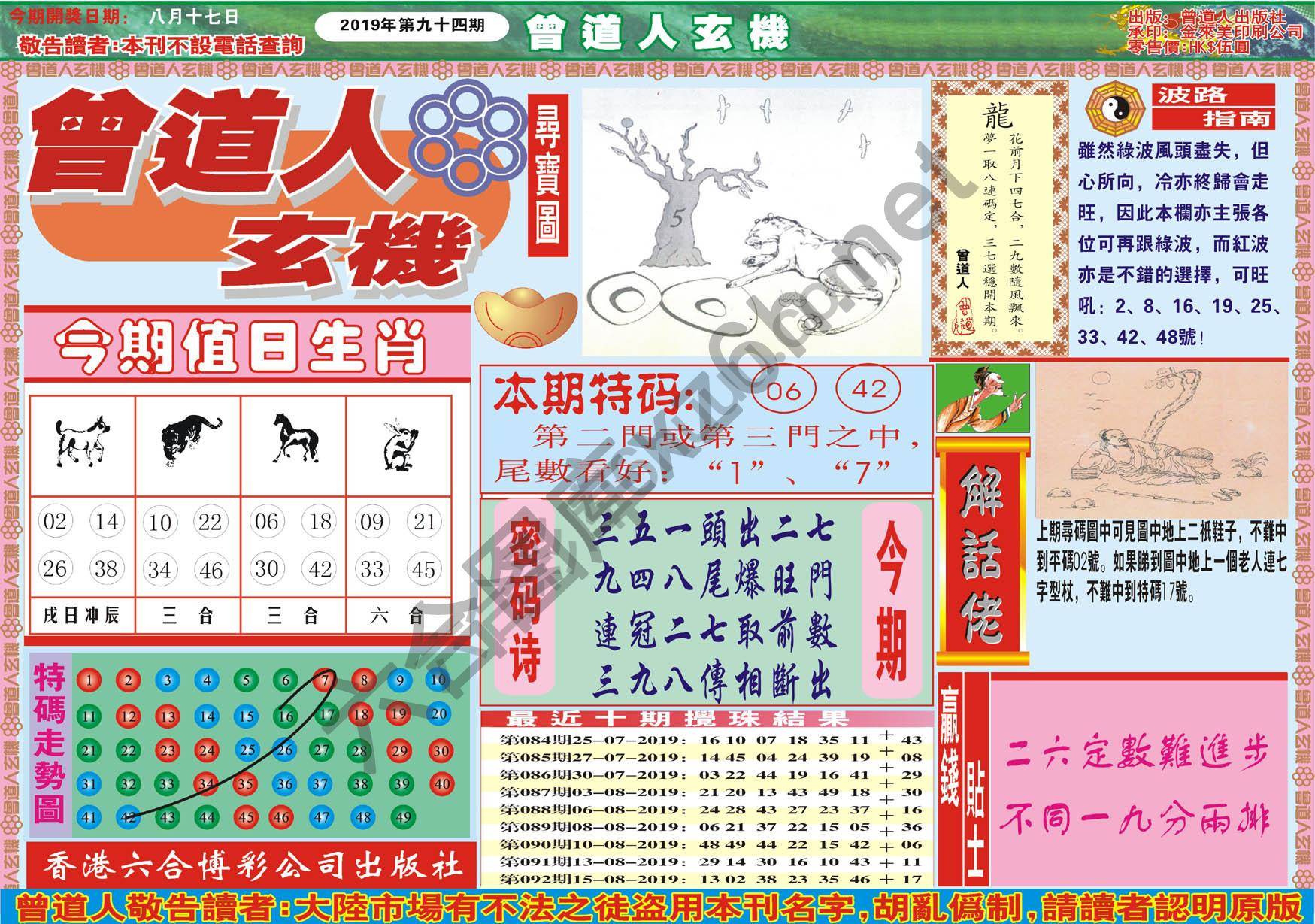1315x924 pixels.
Task: Click circled 30 in the horse column
Action: (x=267, y=568)
